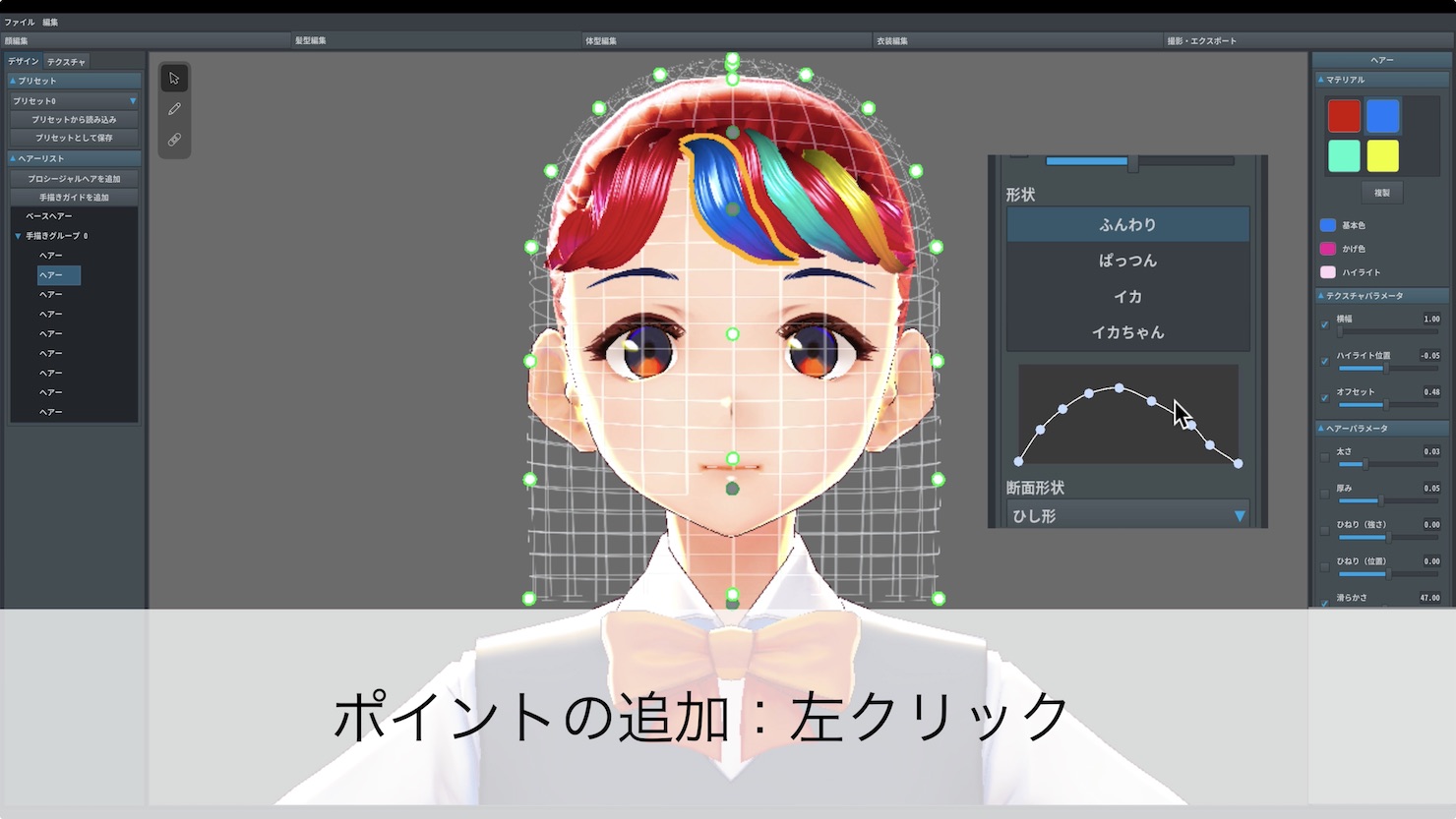Open the 断面形状 ひし形 dropdown
Screen dimensions: 1456x819
pos(1128,514)
